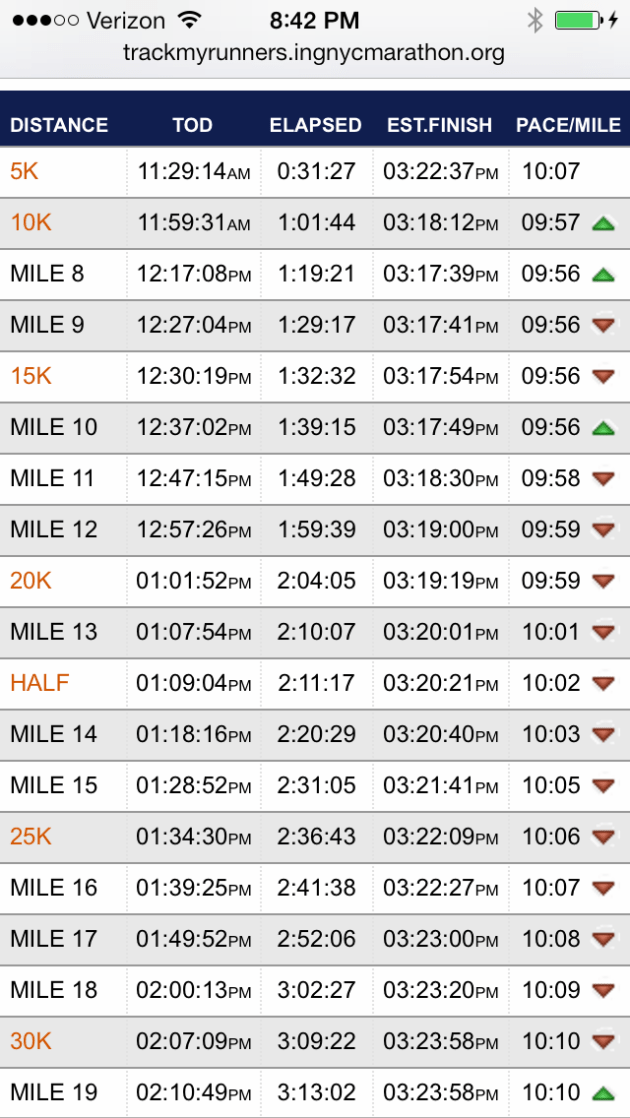Open the orange 20K split link
Image resolution: width=630 pixels, height=1118 pixels.
[x=31, y=581]
